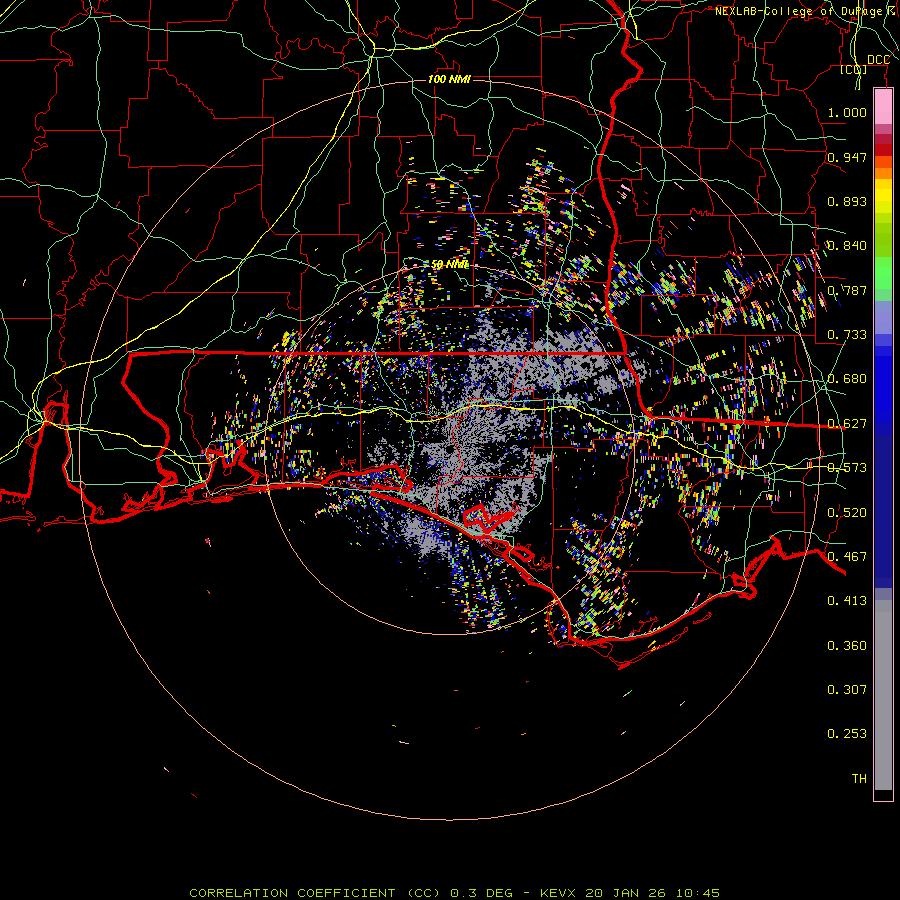Click the 1.000 legend value
Image resolution: width=900 pixels, height=900 pixels.
[847, 112]
